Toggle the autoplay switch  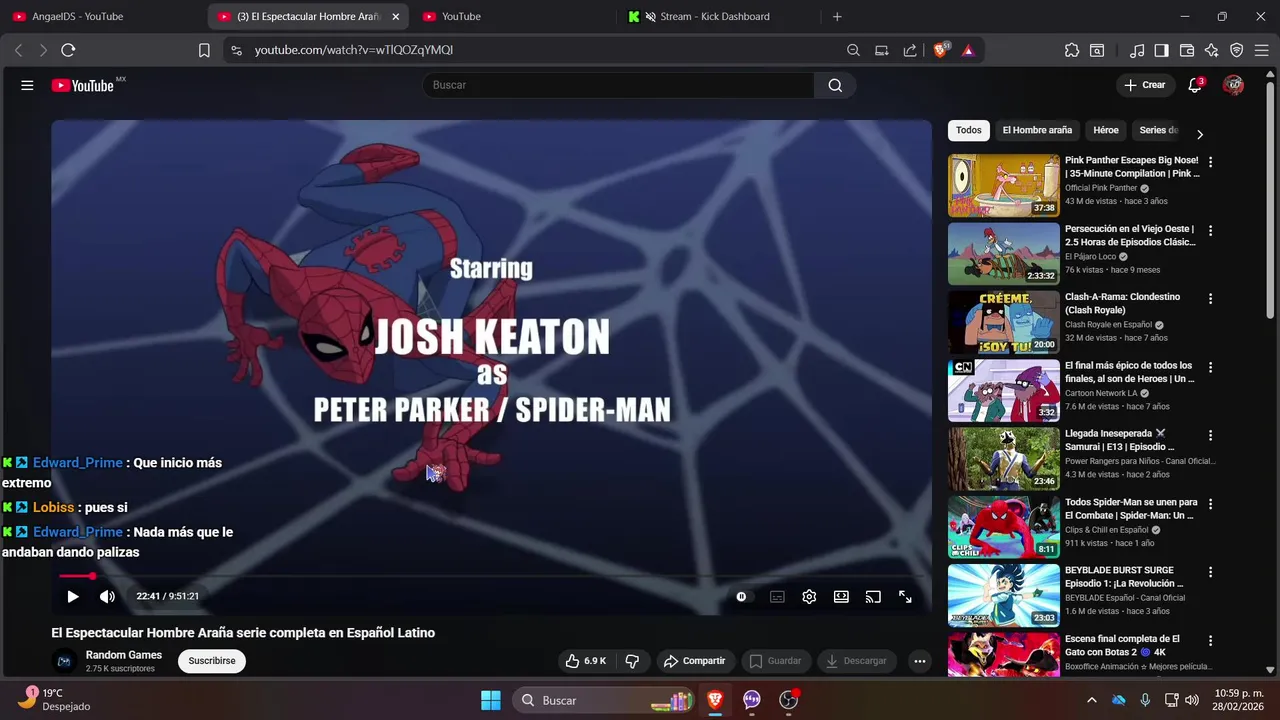pos(741,596)
